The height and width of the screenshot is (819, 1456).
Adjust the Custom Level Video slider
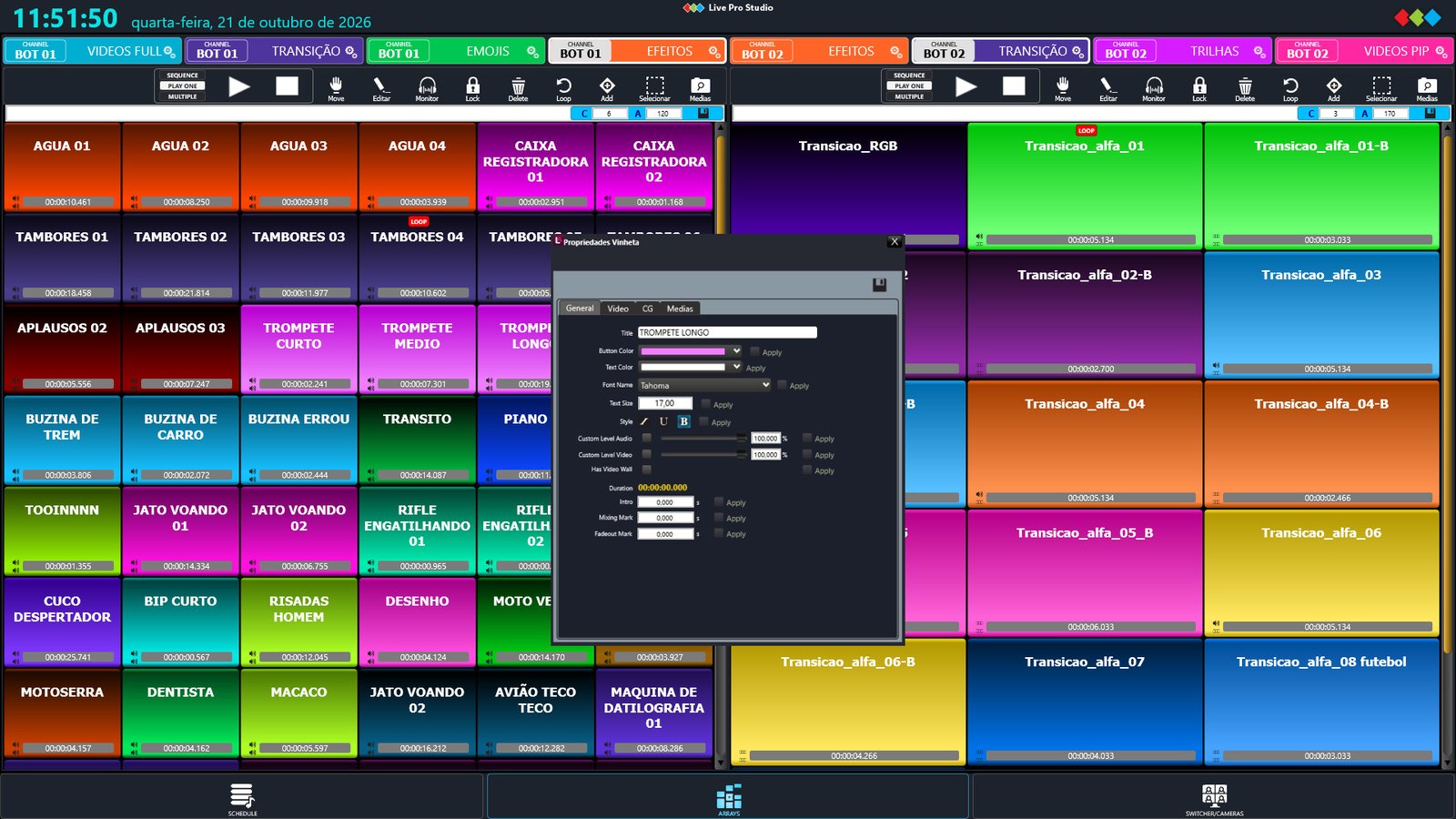point(704,454)
